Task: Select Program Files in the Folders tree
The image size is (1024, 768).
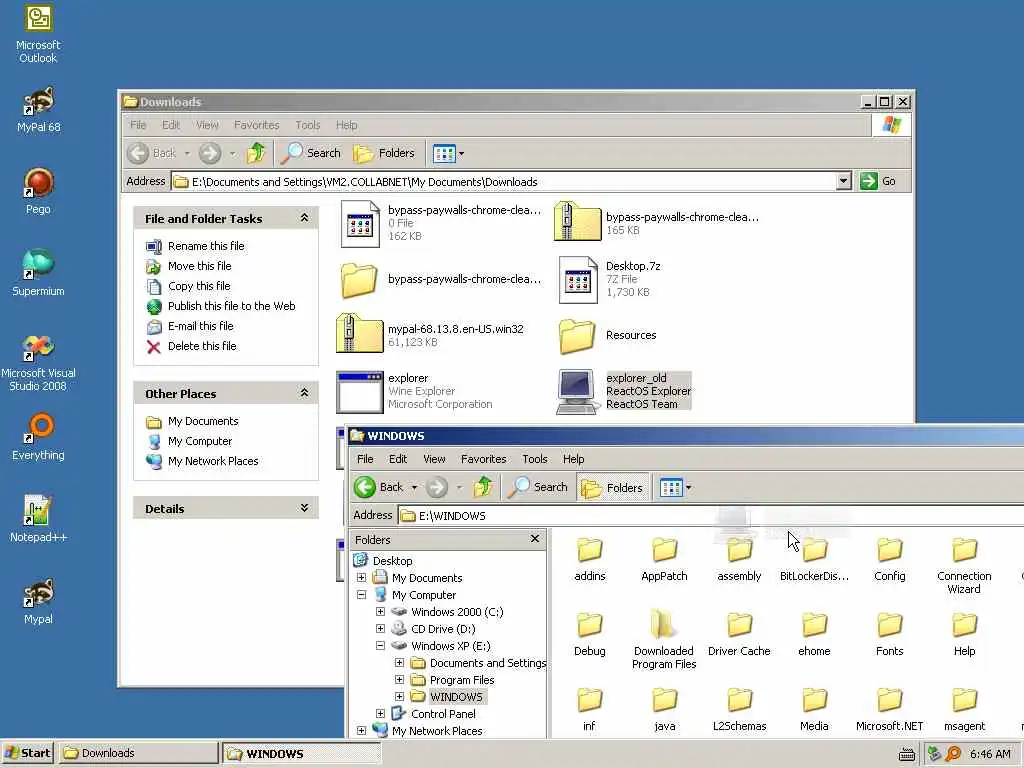Action: tap(462, 680)
